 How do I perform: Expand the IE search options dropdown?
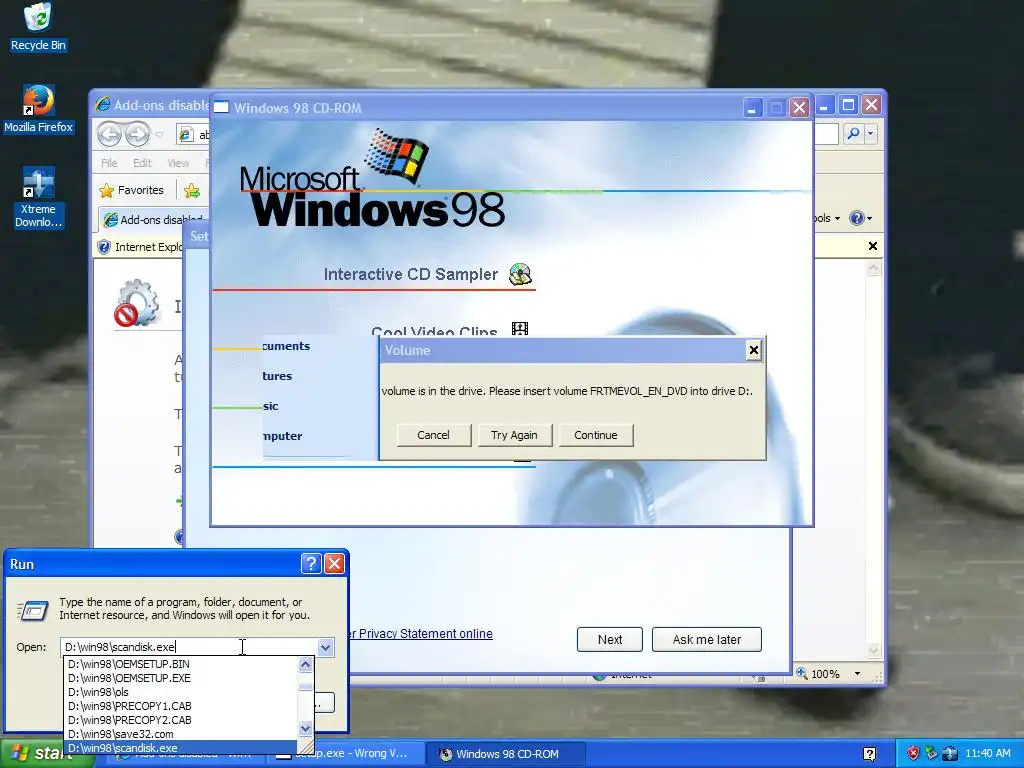871,134
